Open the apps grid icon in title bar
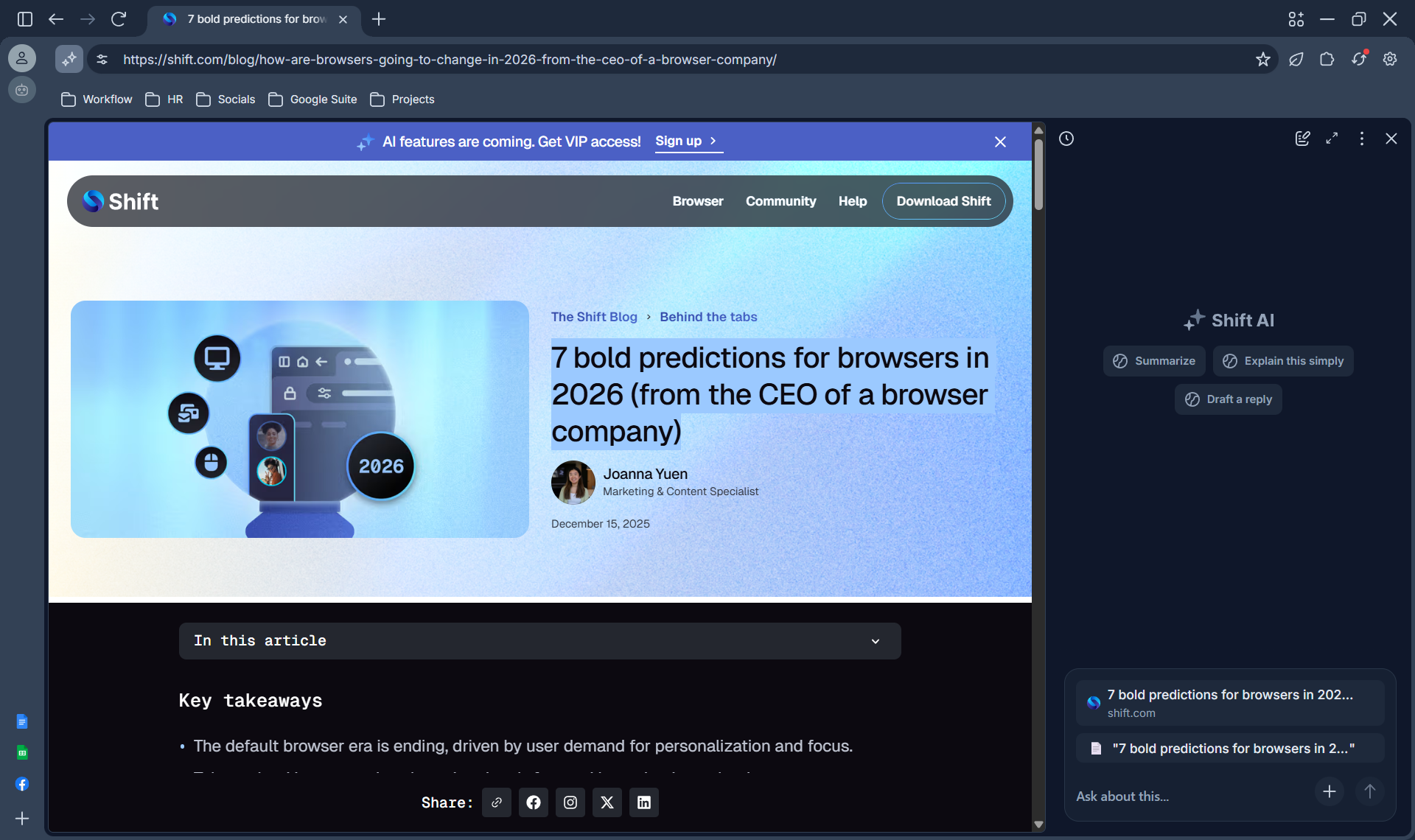Image resolution: width=1415 pixels, height=840 pixels. 1296,19
